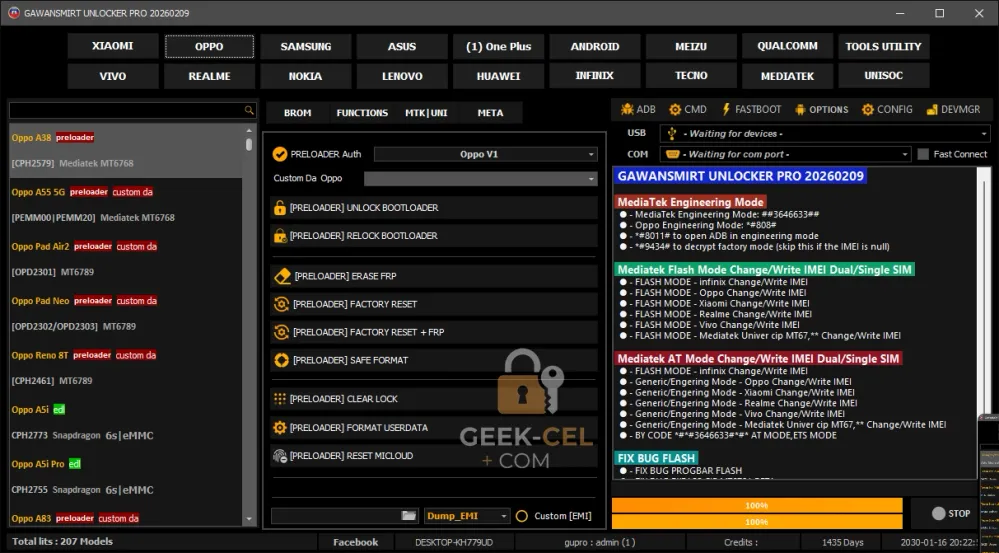Click the Clear Lock grid icon
The image size is (999, 553).
coord(280,399)
